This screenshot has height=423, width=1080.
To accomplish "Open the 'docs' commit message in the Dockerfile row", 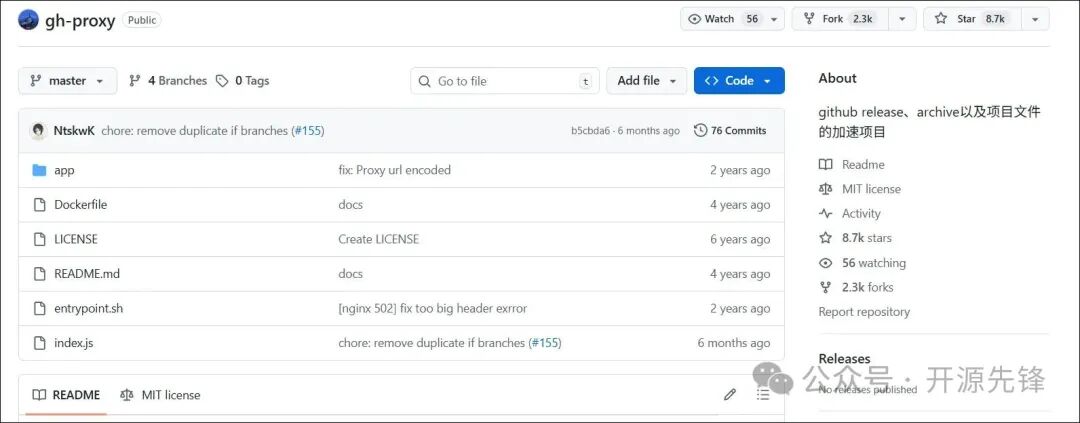I will point(350,205).
